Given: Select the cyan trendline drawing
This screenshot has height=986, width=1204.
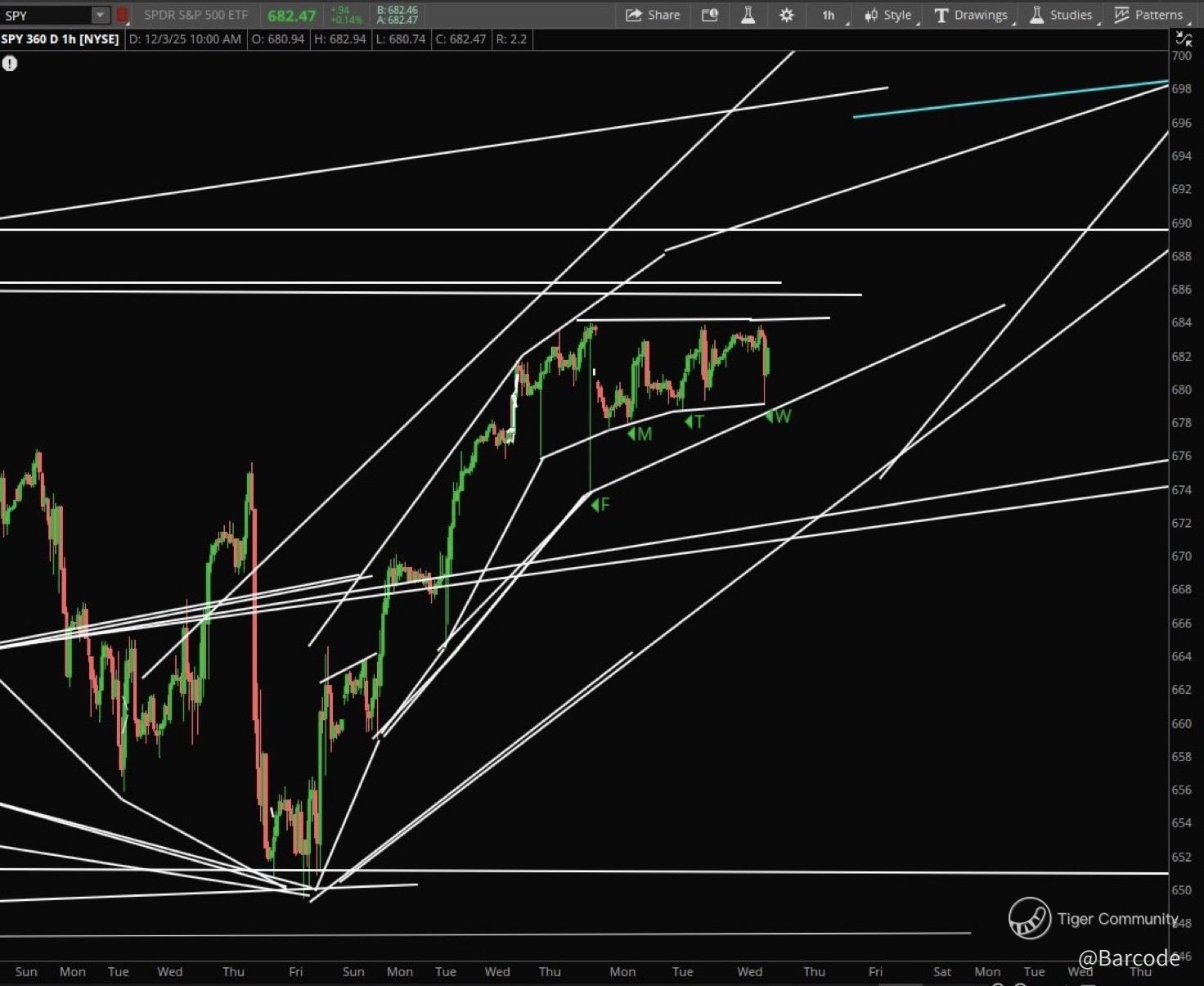Looking at the screenshot, I should 1010,99.
